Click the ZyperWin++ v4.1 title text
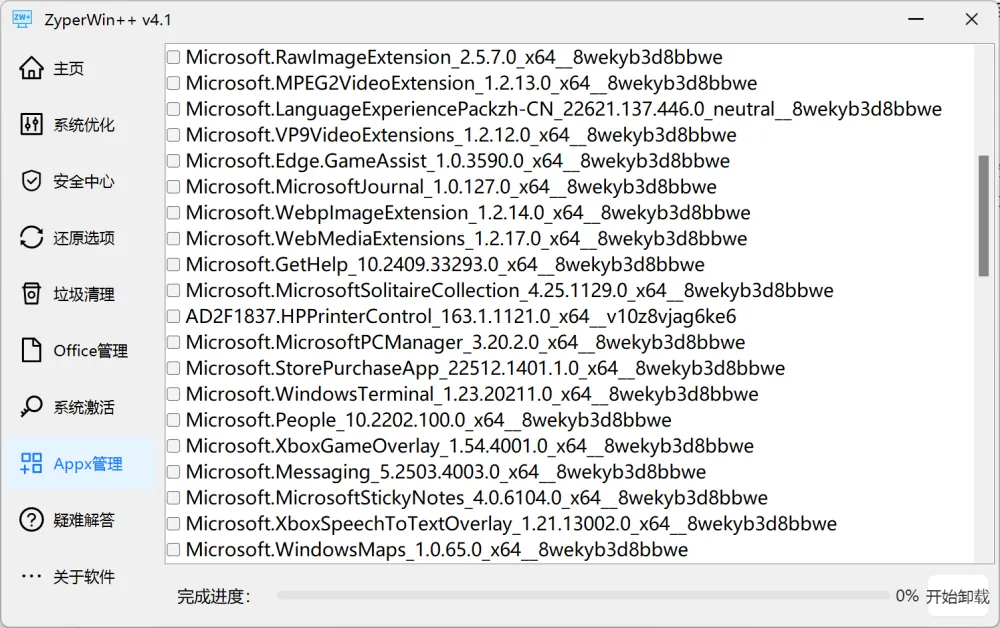The image size is (1000, 628). [108, 20]
